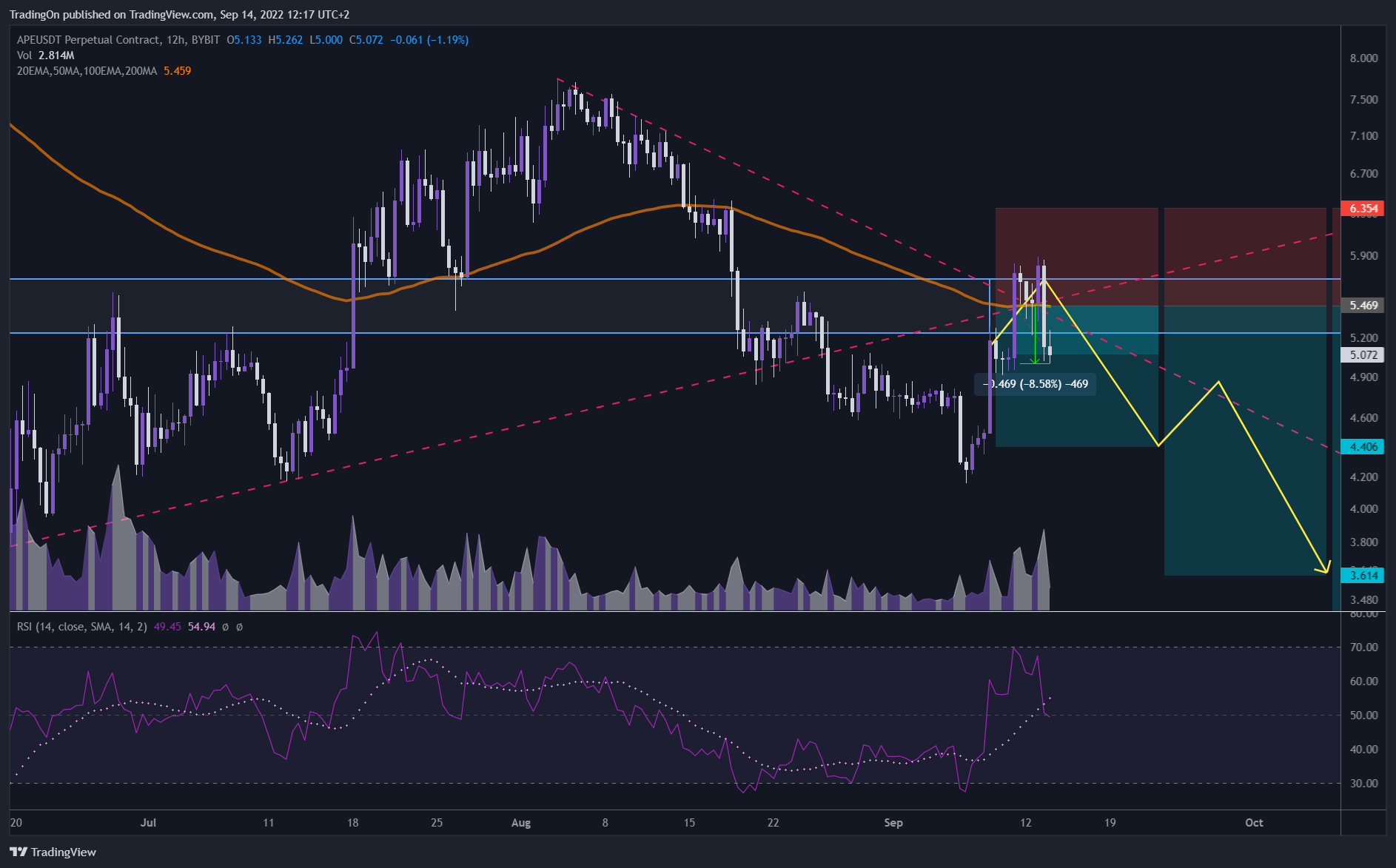Click the change value −0.061 (−1.19%)

(x=429, y=40)
